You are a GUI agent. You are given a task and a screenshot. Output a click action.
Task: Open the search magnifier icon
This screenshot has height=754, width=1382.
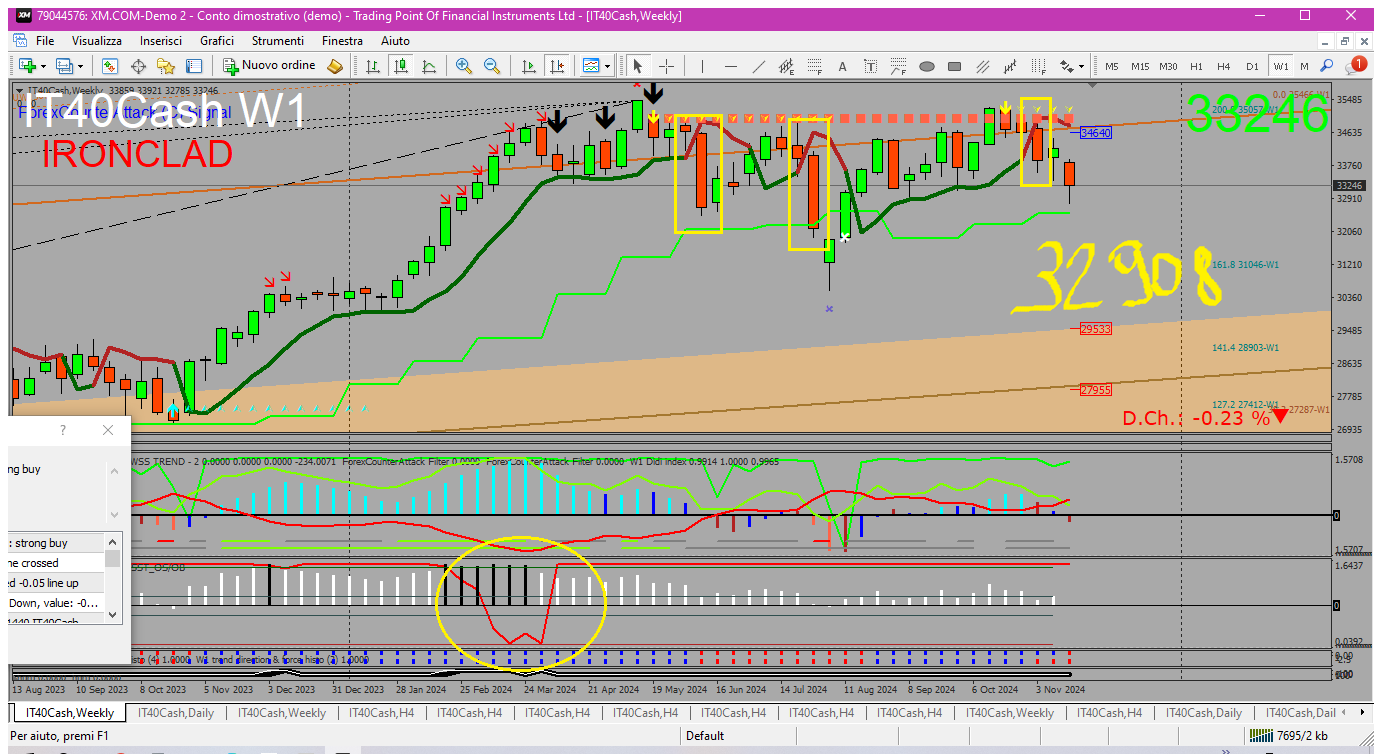point(1327,66)
